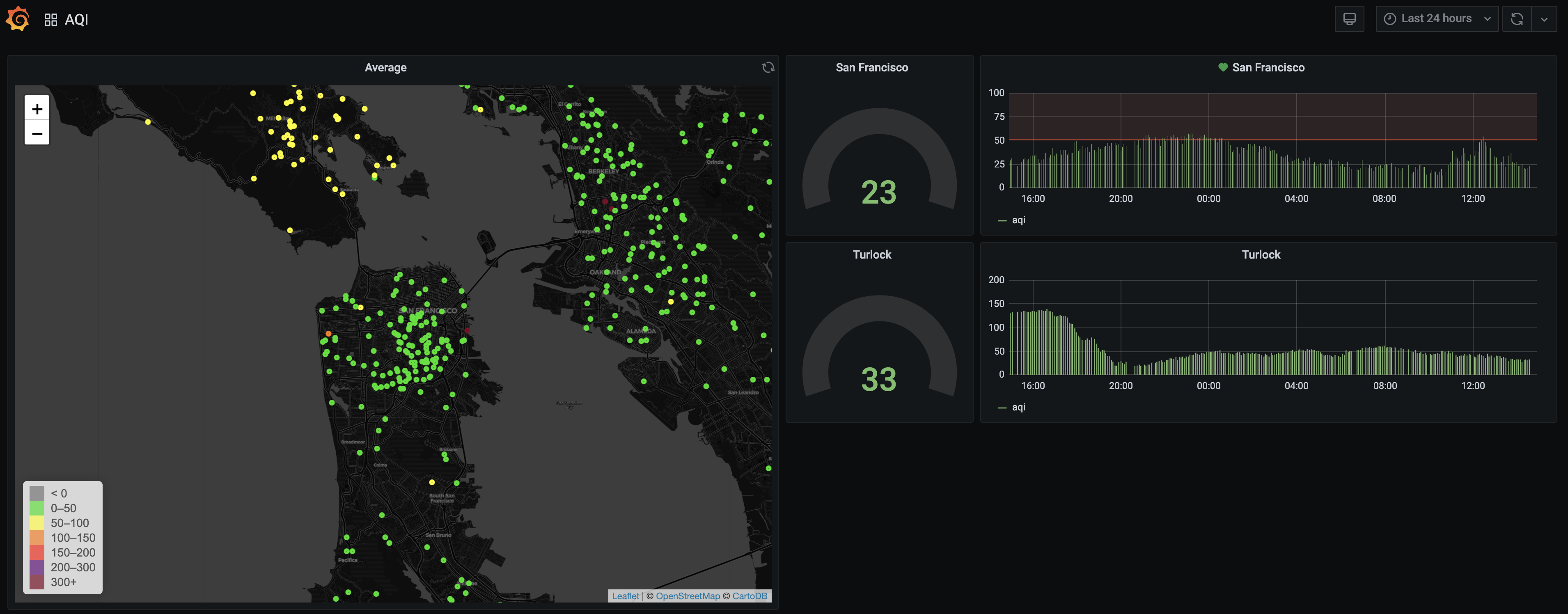Click the refresh dashboard icon

pyautogui.click(x=1516, y=19)
